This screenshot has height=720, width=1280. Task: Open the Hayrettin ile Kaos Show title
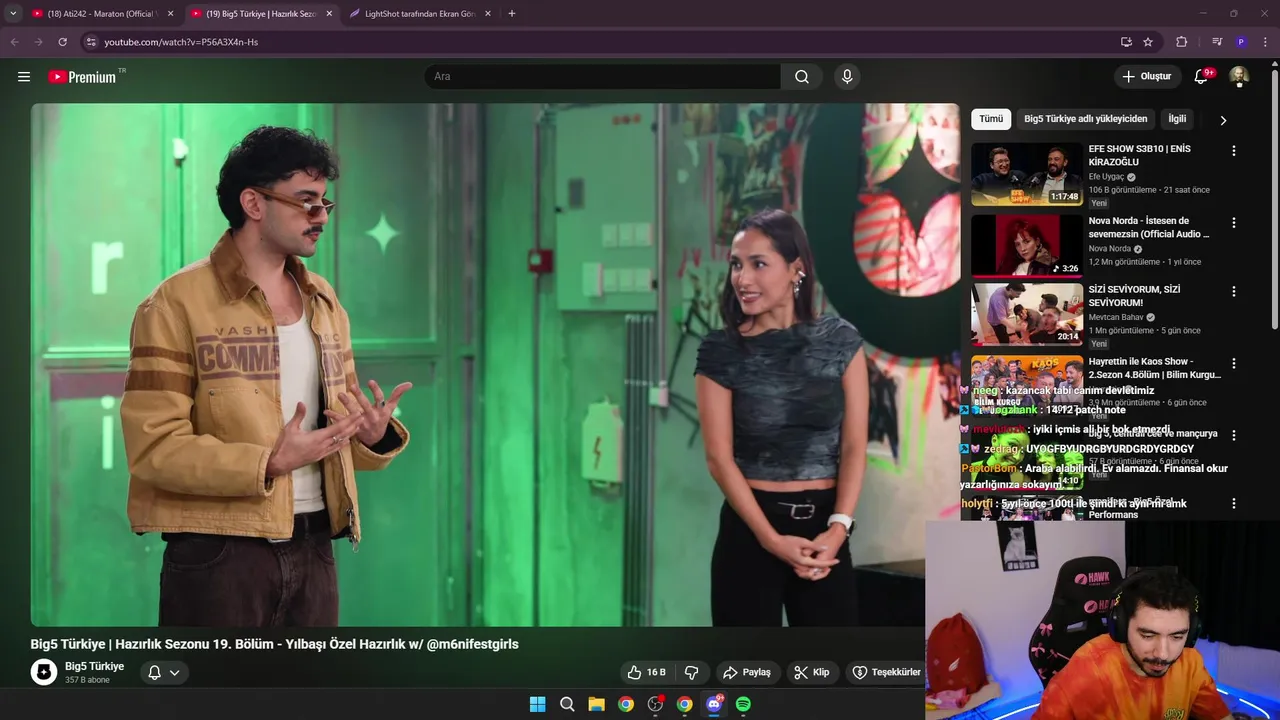(1155, 368)
